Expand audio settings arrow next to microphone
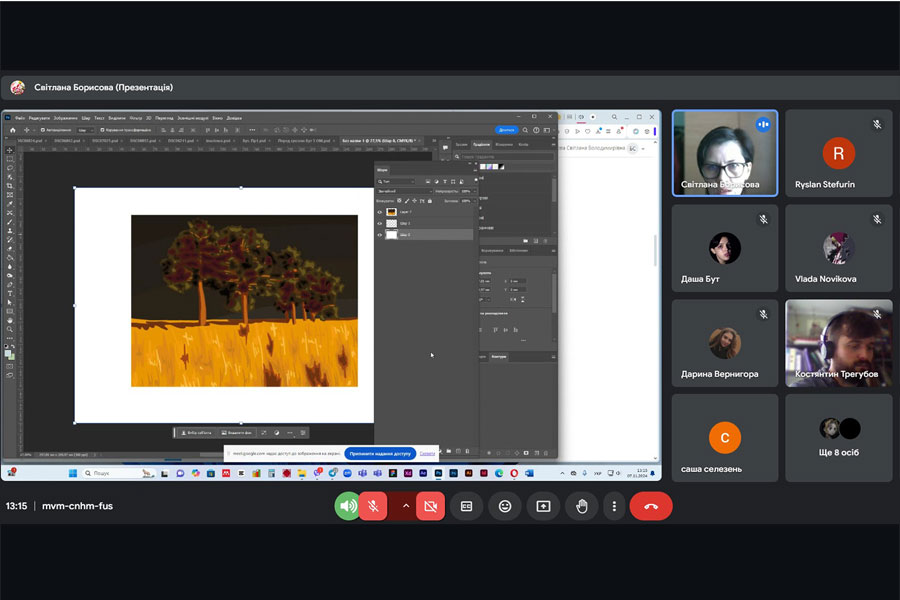This screenshot has width=900, height=600. tap(405, 506)
